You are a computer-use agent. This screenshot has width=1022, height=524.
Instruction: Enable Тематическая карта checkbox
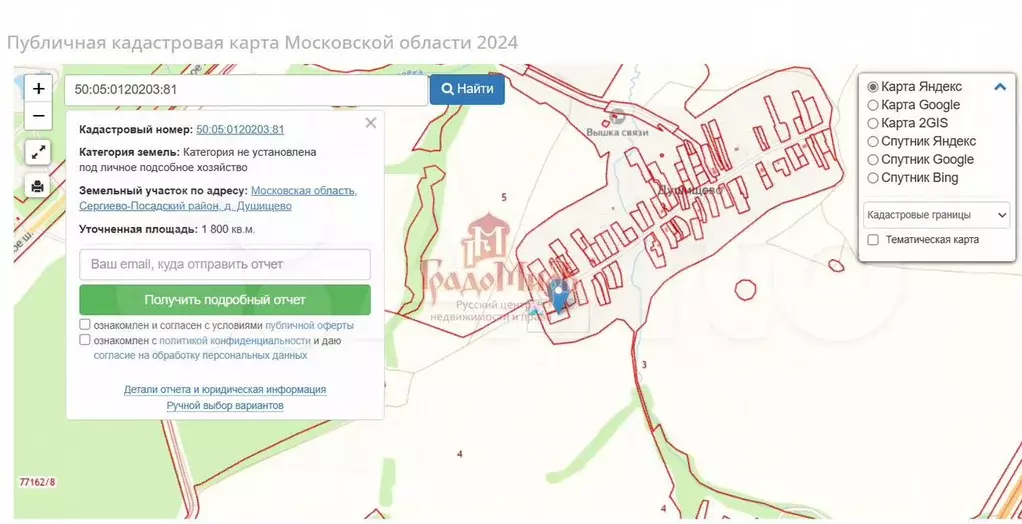873,240
